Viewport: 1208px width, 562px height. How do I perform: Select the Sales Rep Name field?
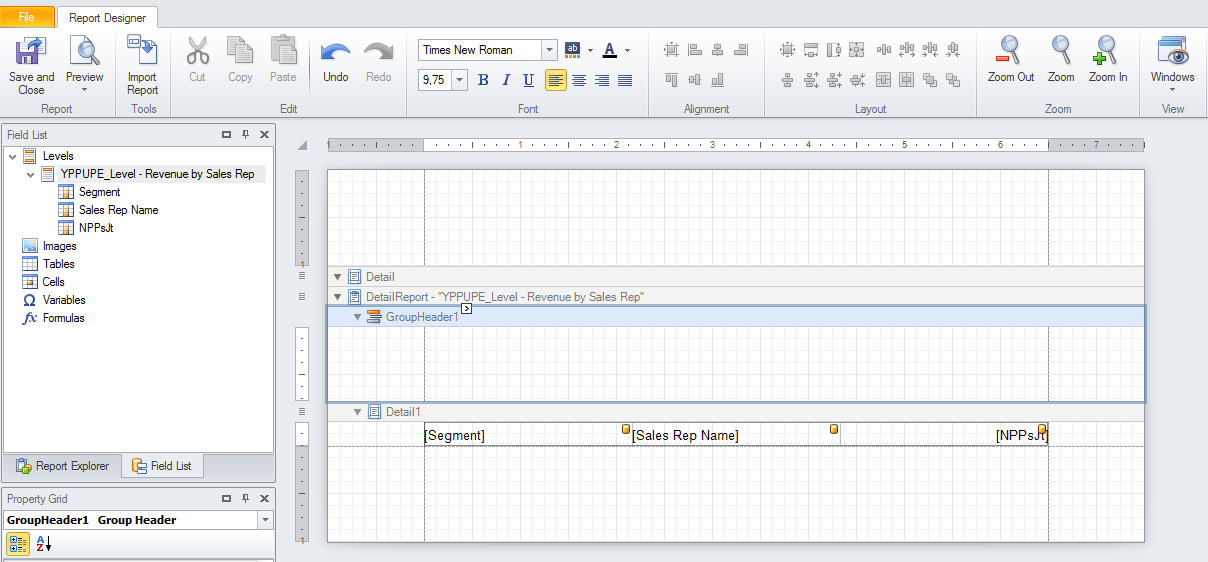pyautogui.click(x=118, y=210)
